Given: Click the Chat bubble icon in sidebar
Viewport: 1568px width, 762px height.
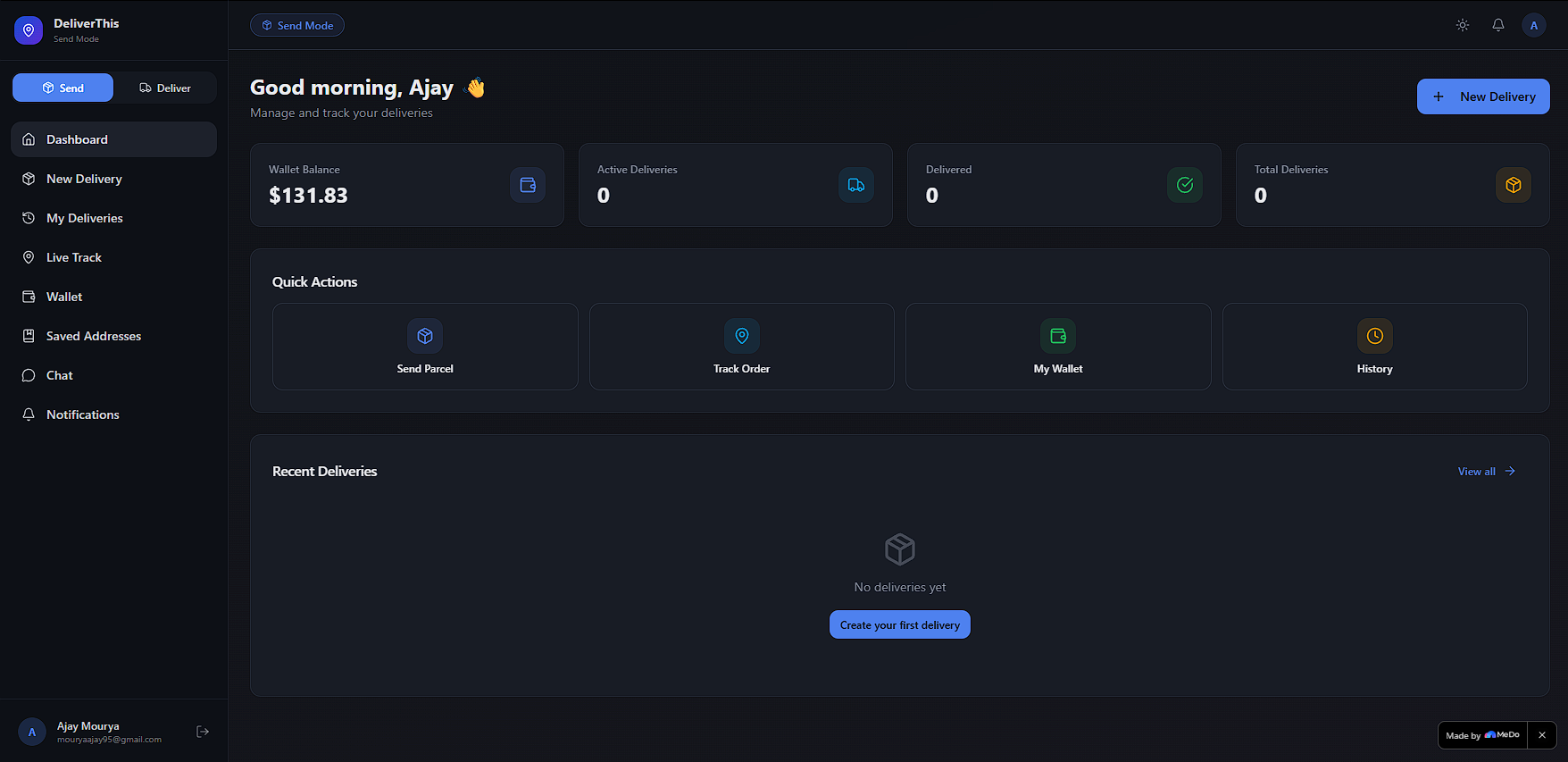Looking at the screenshot, I should 29,375.
